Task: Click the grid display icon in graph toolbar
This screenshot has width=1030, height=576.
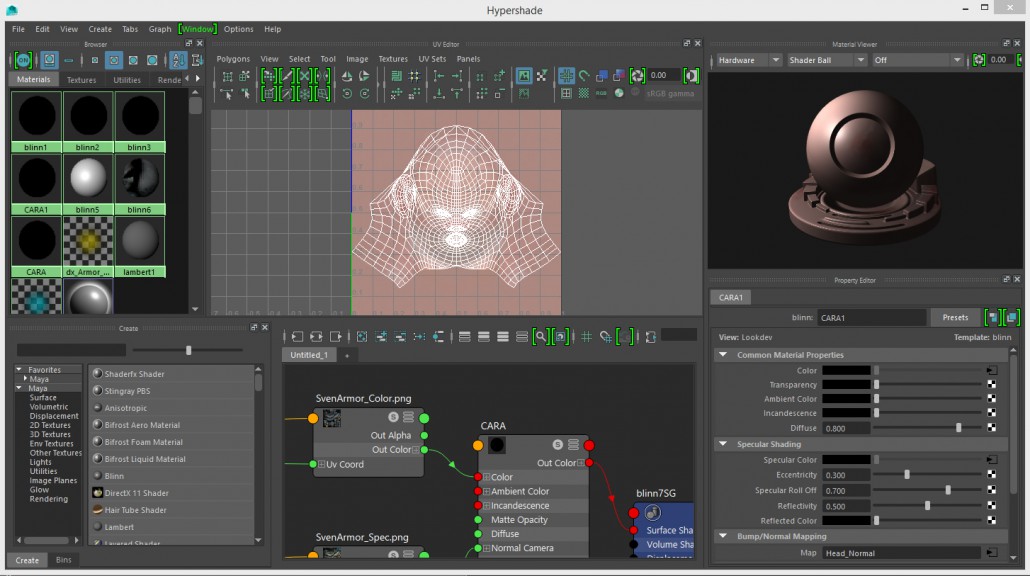Action: 586,337
